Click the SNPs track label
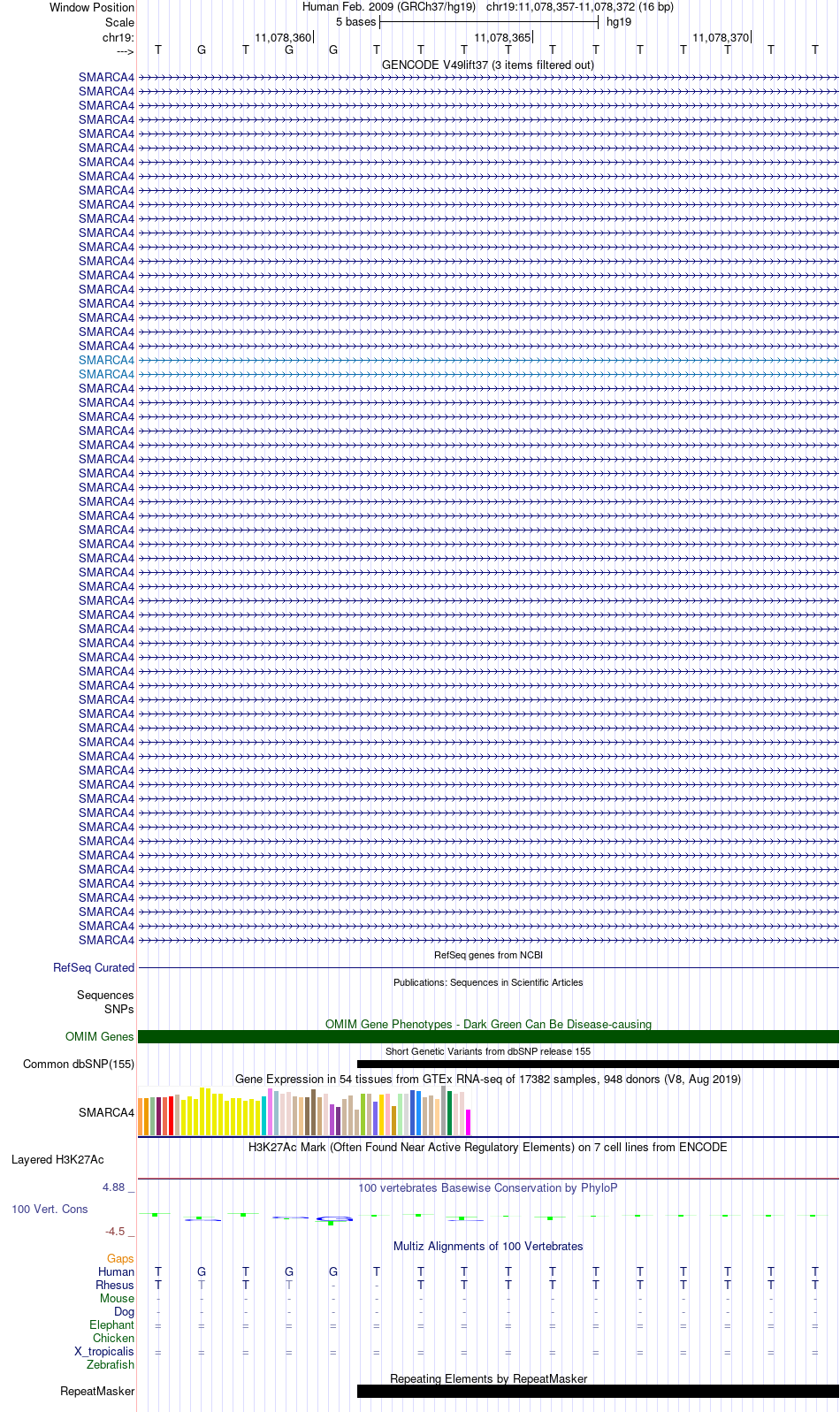 [119, 1009]
